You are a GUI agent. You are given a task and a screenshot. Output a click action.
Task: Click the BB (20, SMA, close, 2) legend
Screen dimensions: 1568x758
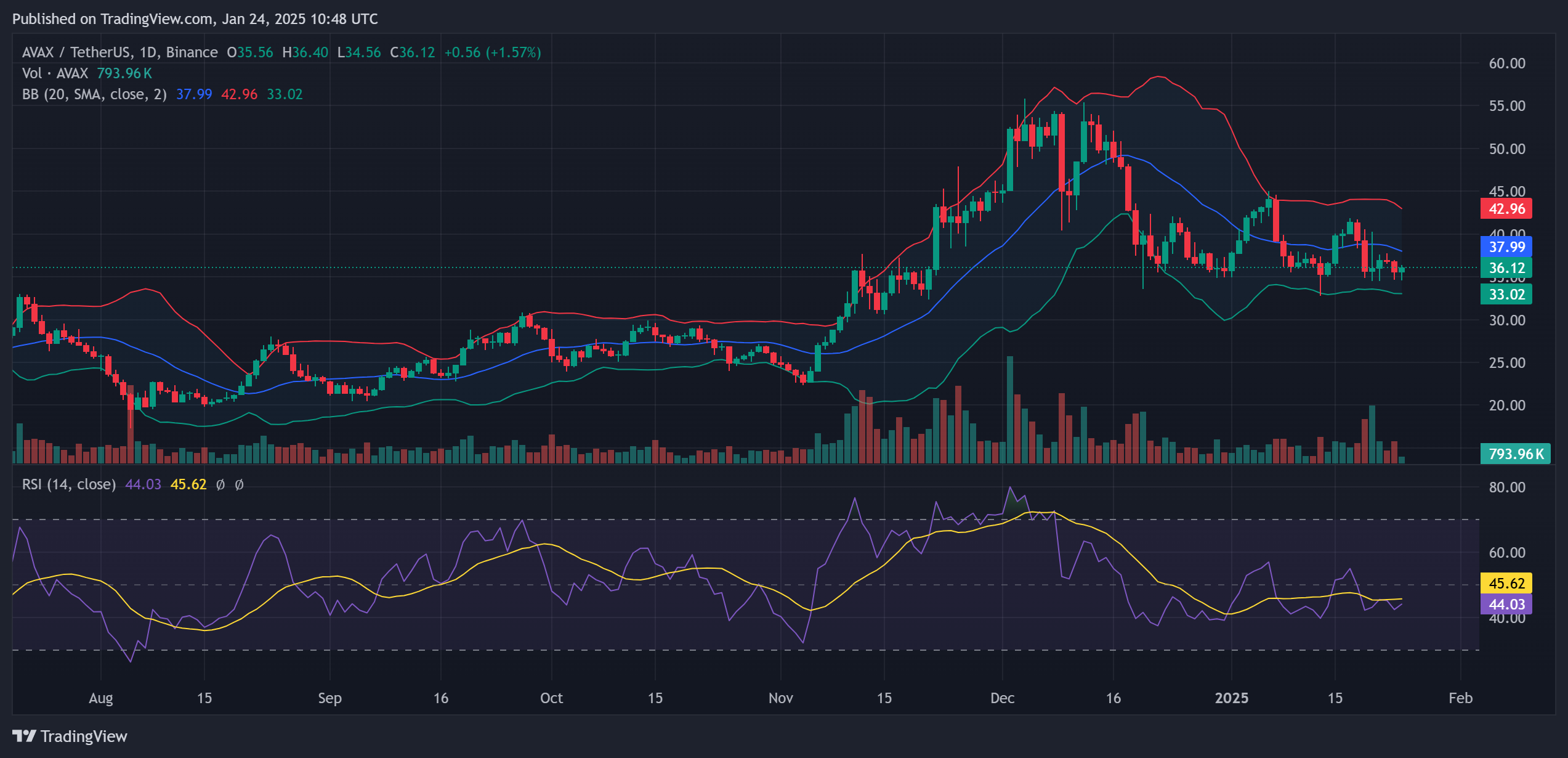pos(94,94)
